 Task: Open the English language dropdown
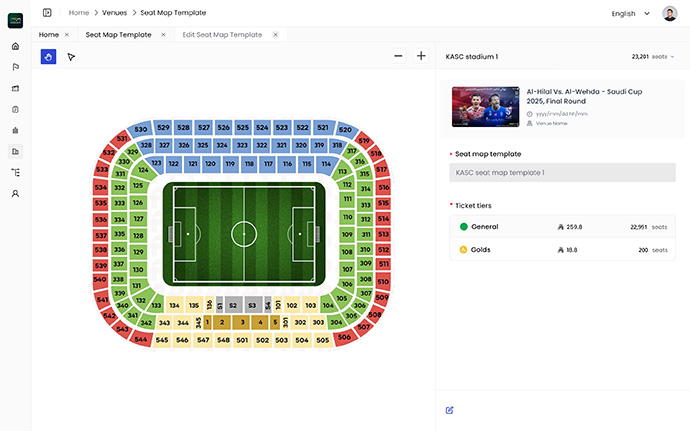tap(630, 13)
